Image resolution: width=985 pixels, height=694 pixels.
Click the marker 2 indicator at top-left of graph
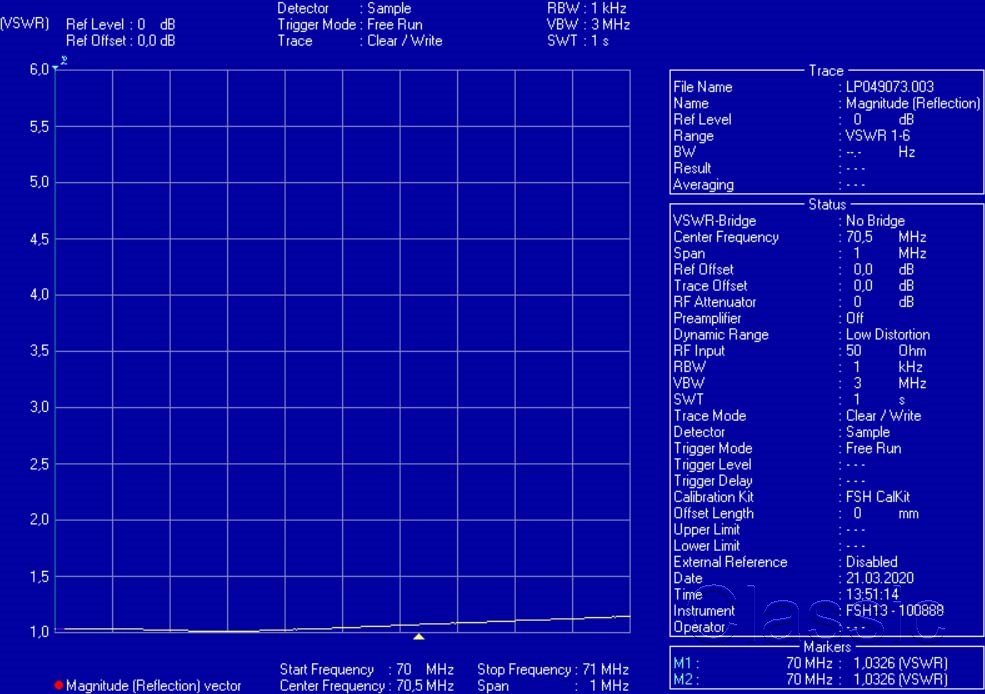(x=61, y=62)
